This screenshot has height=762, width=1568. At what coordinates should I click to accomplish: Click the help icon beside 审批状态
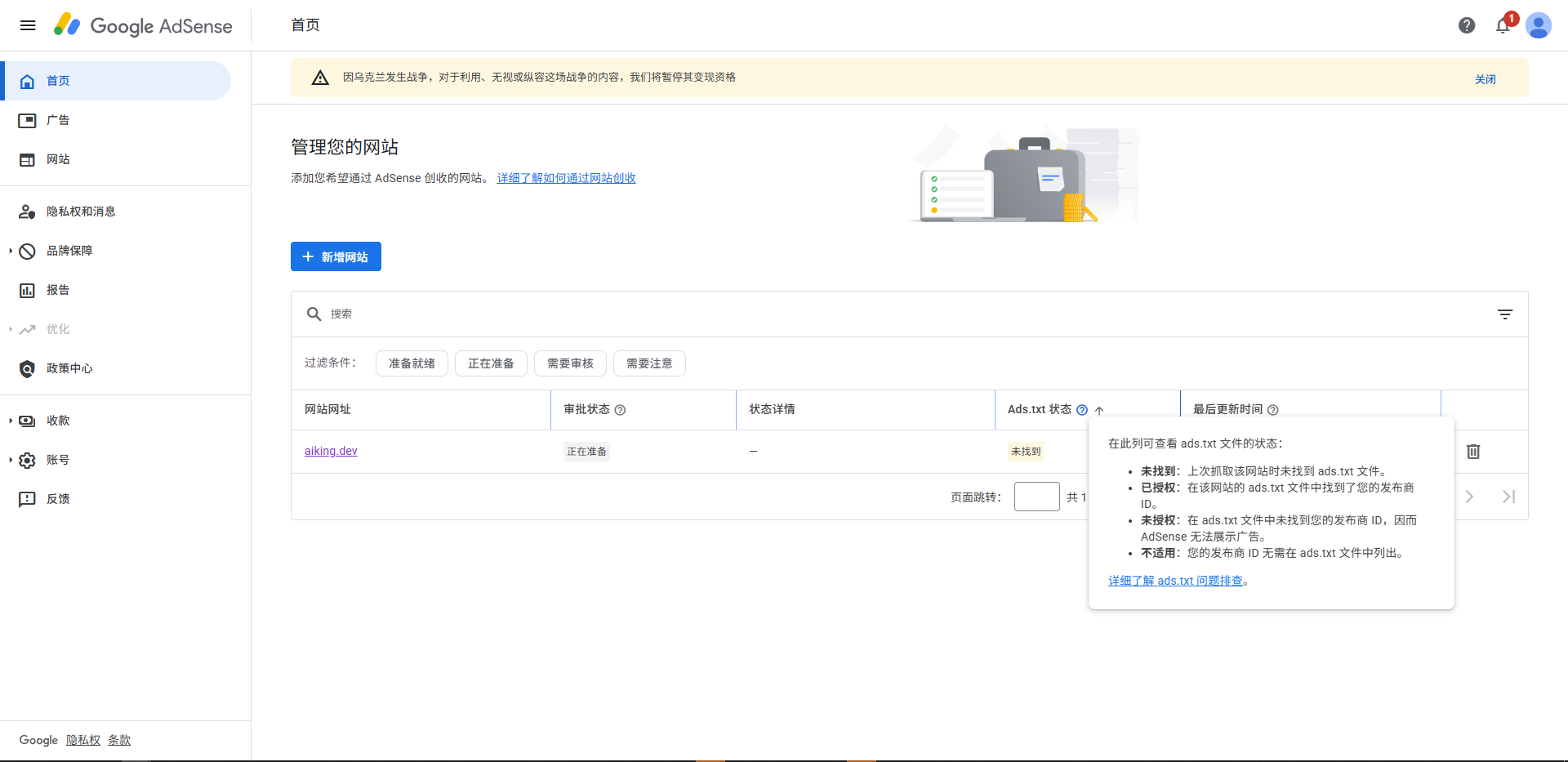click(620, 410)
